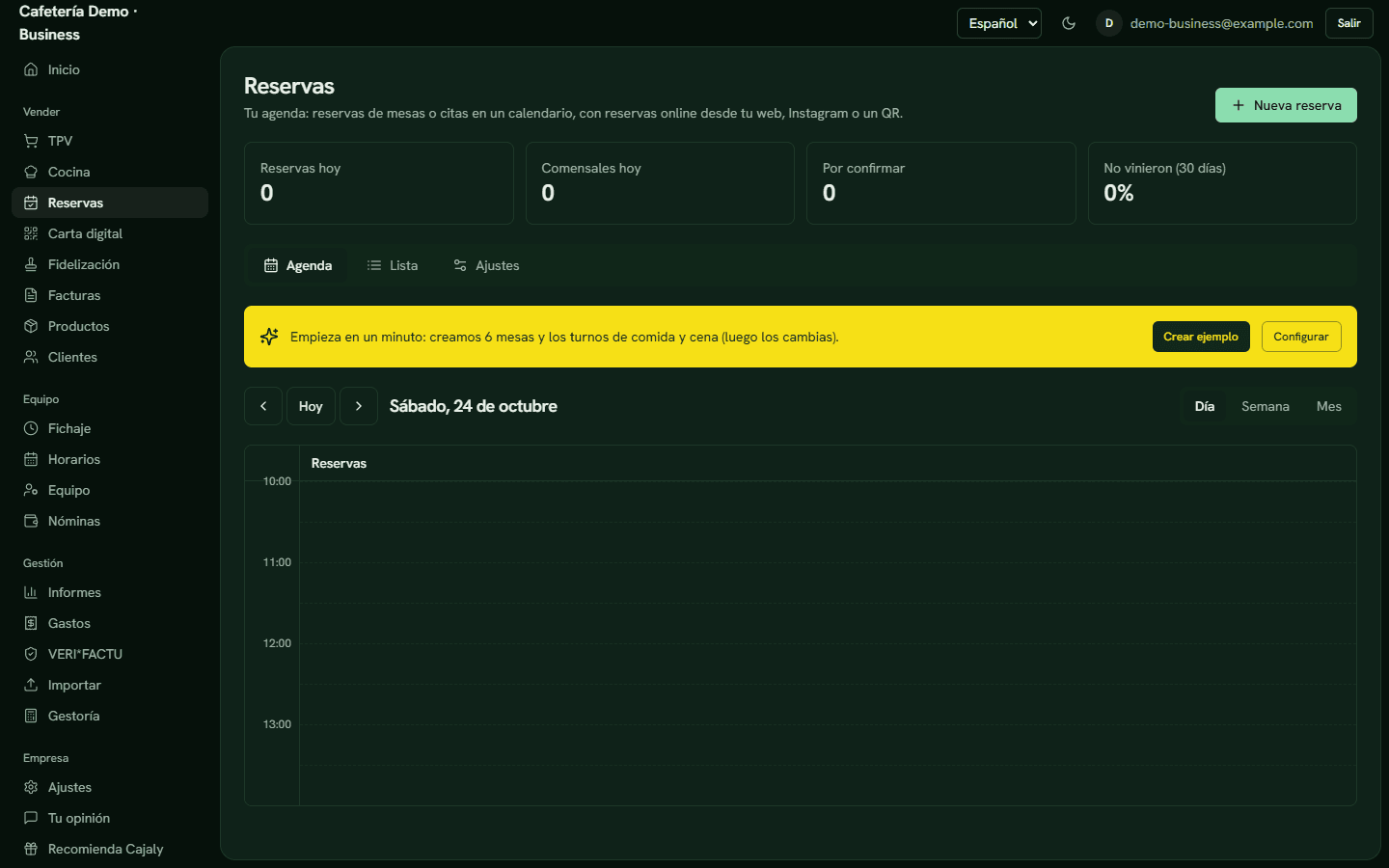Image resolution: width=1389 pixels, height=868 pixels.
Task: Toggle dark mode moon icon
Action: (1069, 23)
